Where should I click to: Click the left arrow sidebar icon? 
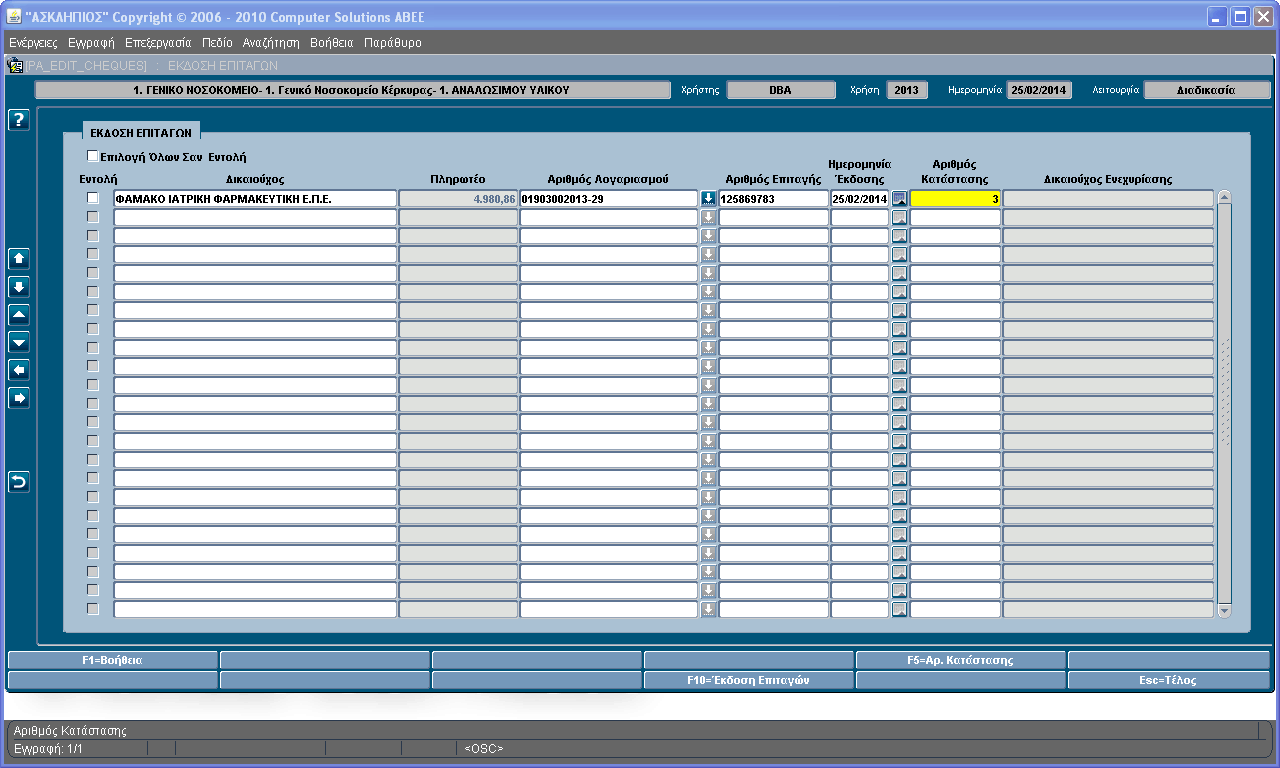(x=19, y=371)
